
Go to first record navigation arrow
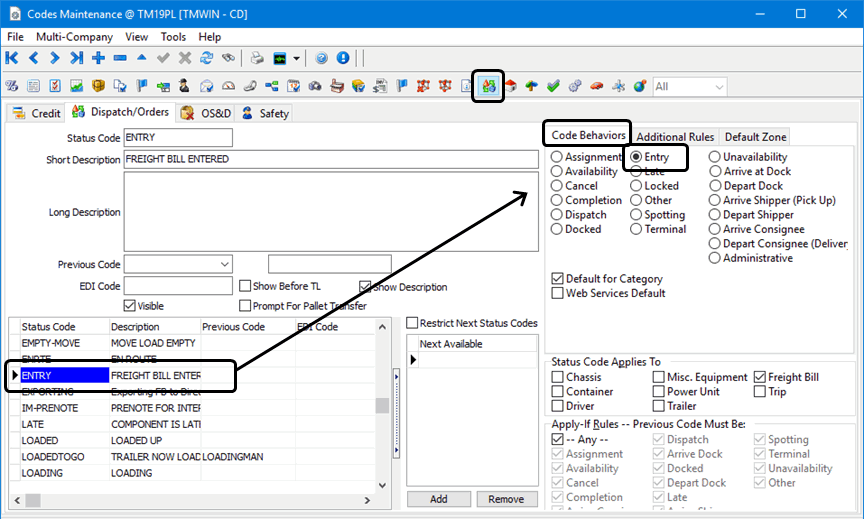[x=13, y=58]
